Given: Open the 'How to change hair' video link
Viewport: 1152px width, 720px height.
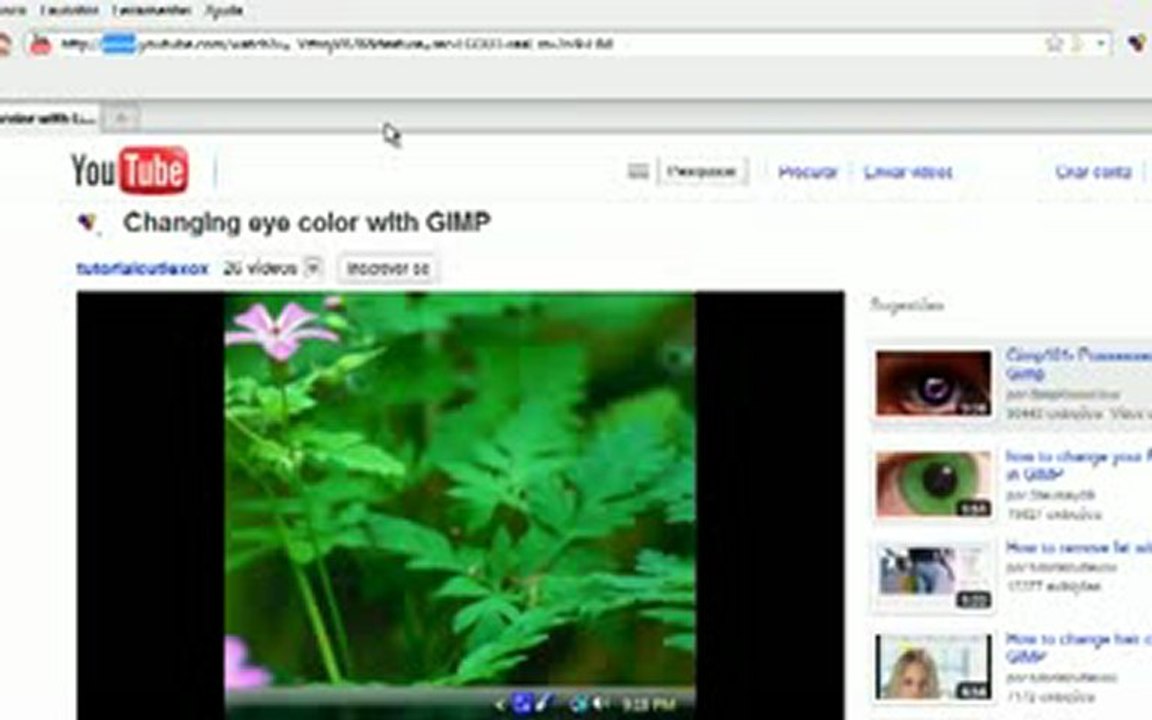Looking at the screenshot, I should 1079,648.
